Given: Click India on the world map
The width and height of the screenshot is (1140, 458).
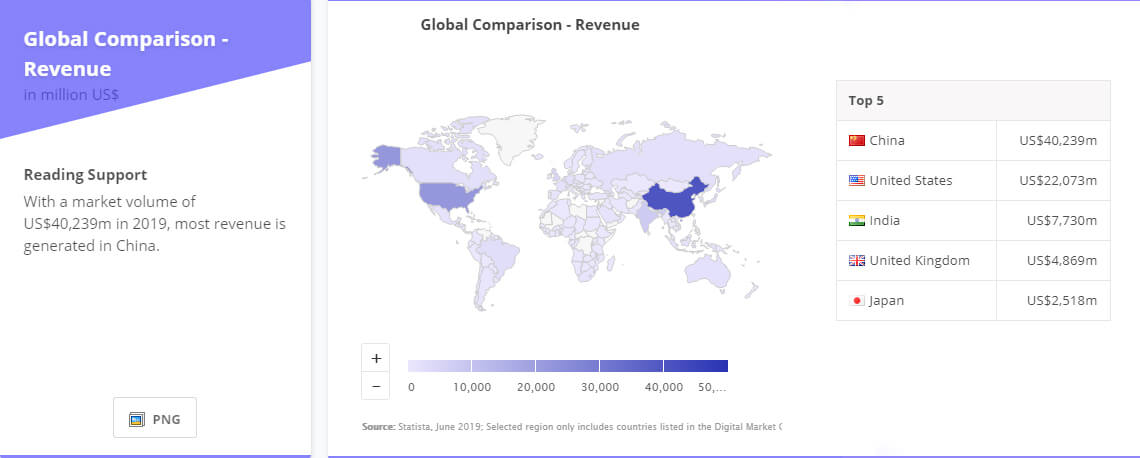Looking at the screenshot, I should (x=646, y=223).
